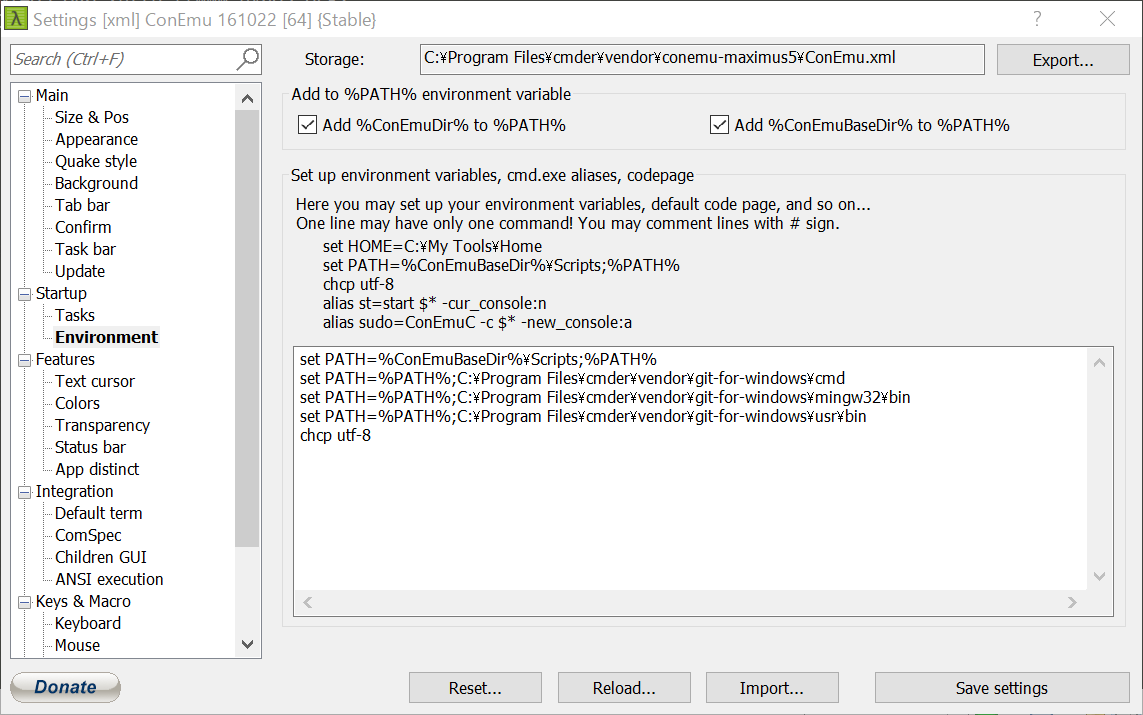Viewport: 1143px width, 715px height.
Task: Click the Export... button
Action: pos(1063,60)
